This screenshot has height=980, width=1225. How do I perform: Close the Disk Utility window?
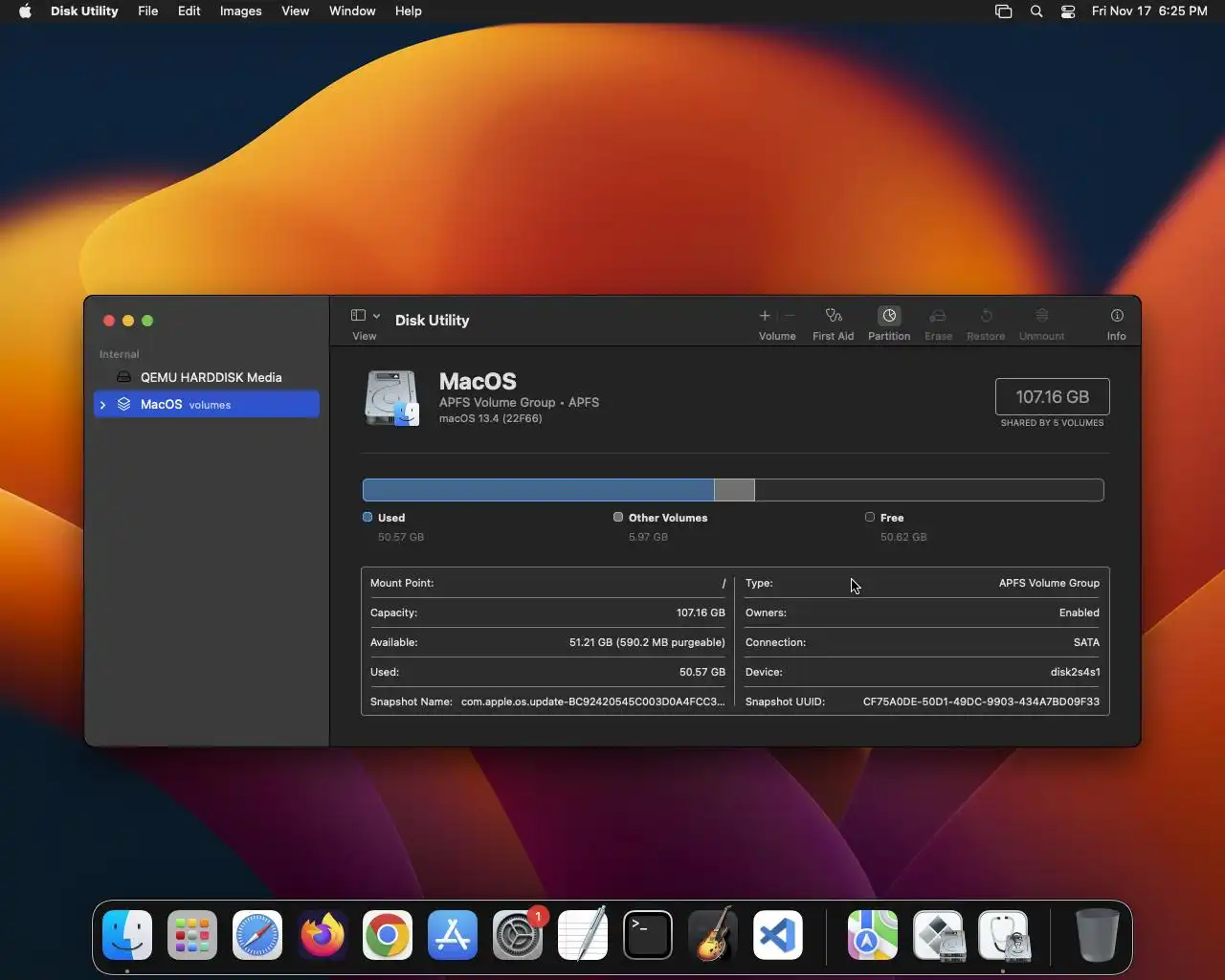109,321
